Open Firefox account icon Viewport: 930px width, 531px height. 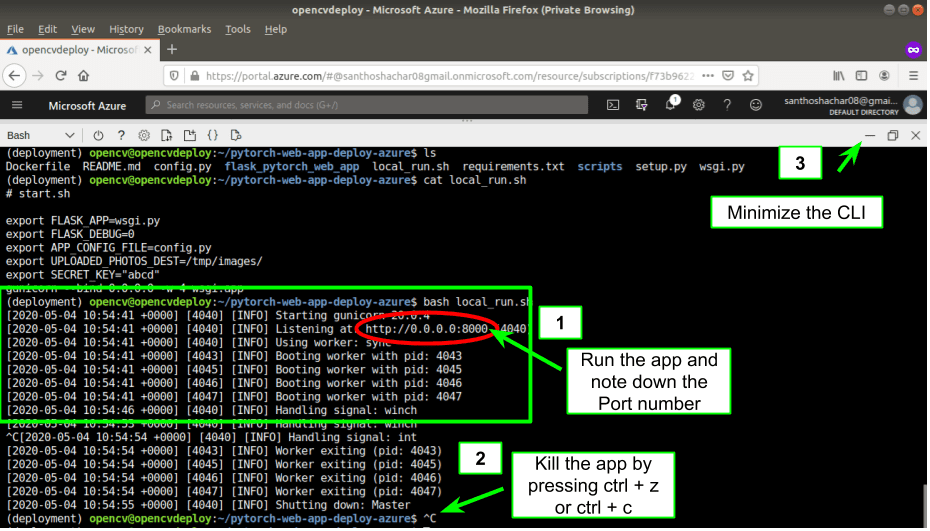(884, 76)
